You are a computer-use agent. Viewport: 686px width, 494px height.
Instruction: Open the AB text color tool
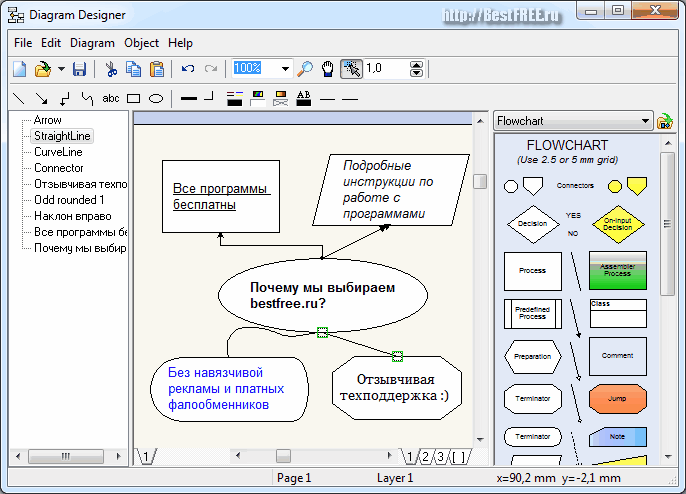click(304, 98)
